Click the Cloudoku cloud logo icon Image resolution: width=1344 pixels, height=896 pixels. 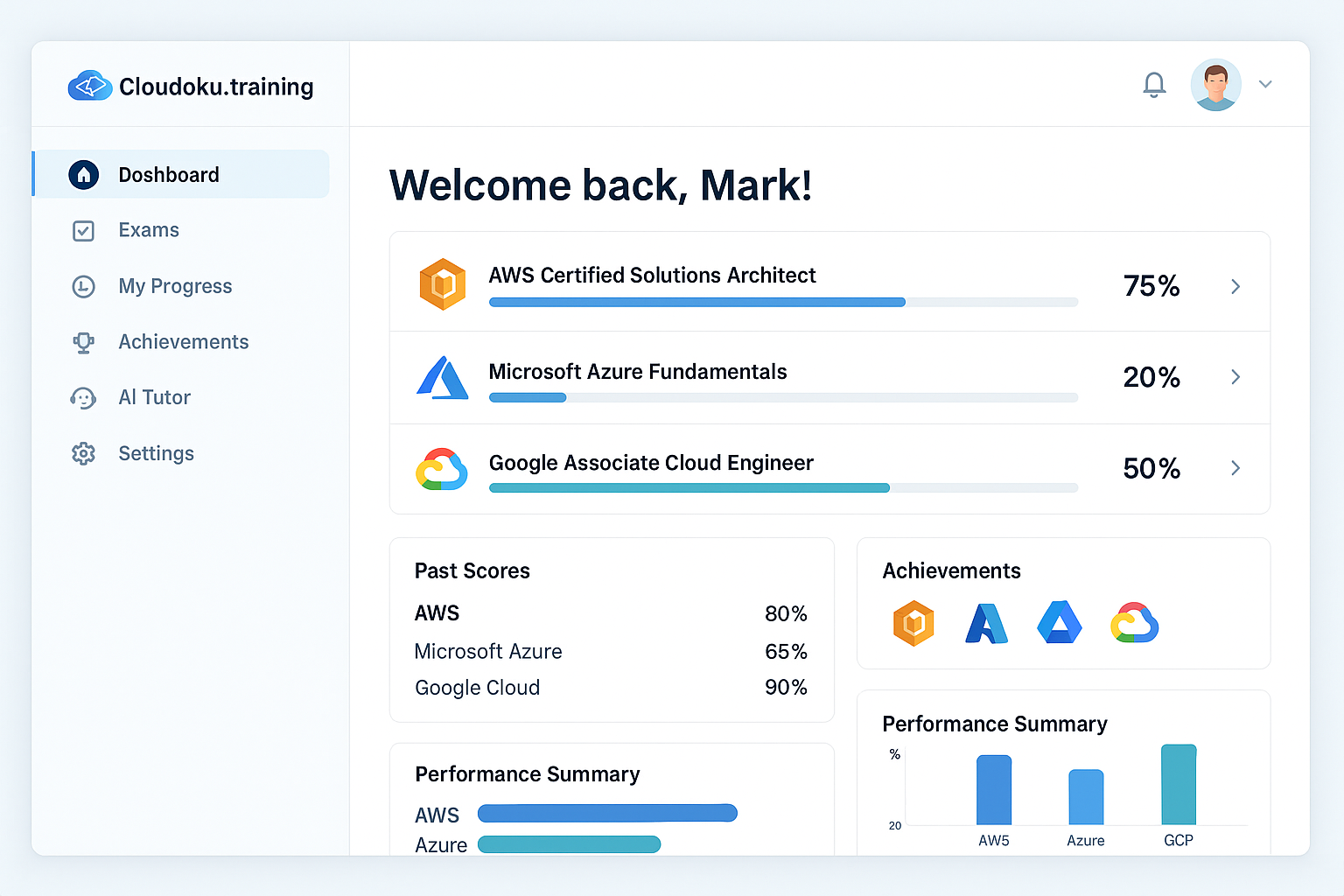(x=90, y=86)
